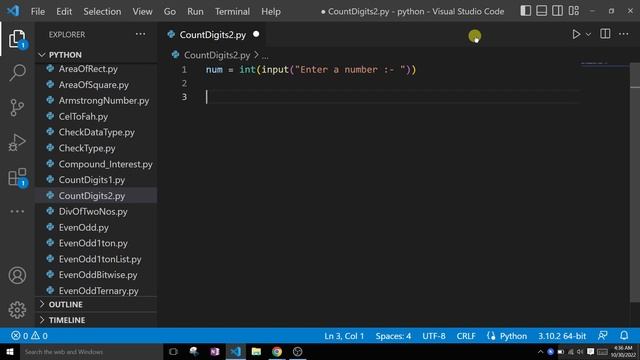Open the Run and Debug view
Screen dimensions: 640x360
click(17, 142)
